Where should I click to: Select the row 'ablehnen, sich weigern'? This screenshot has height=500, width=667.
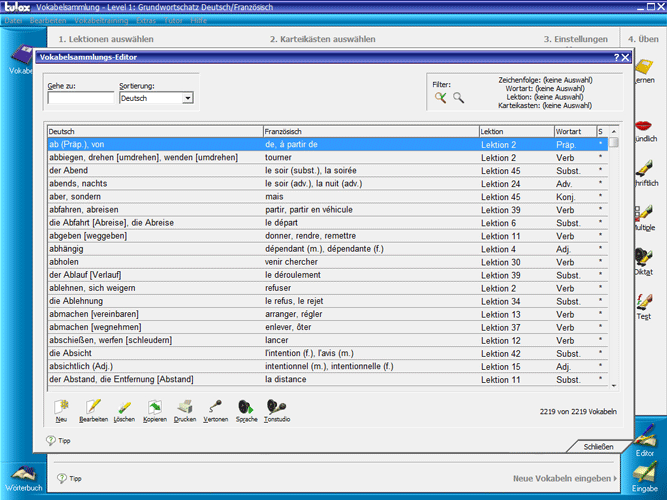coord(328,288)
